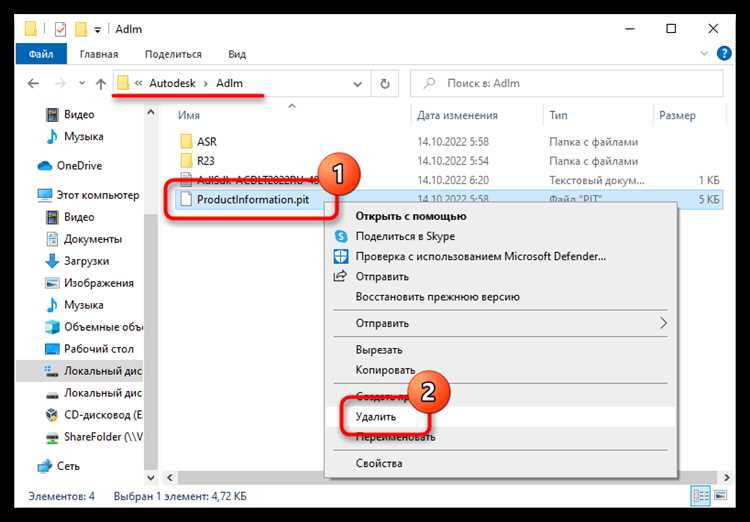This screenshot has width=750, height=522.
Task: Go up one folder level arrow
Action: [x=100, y=84]
